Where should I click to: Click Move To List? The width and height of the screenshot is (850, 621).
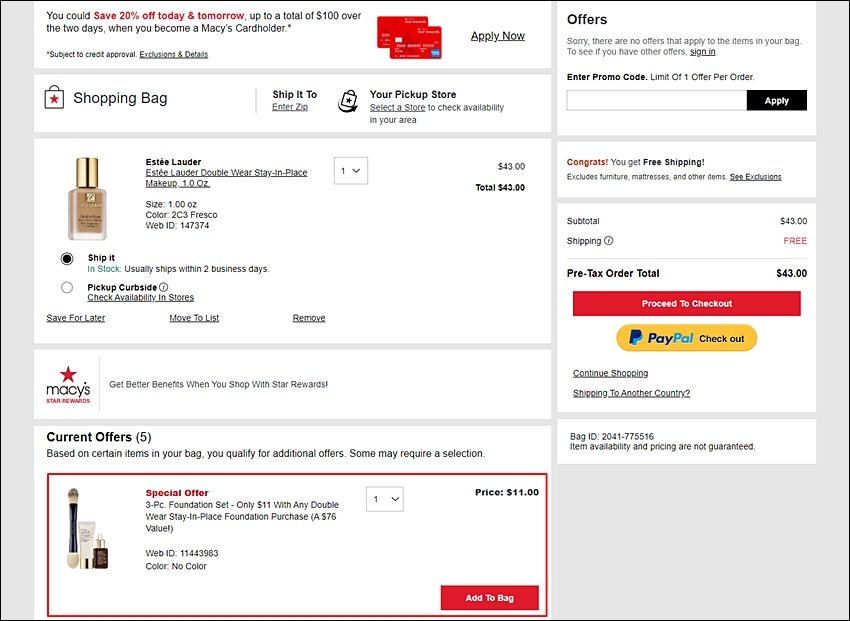(194, 318)
